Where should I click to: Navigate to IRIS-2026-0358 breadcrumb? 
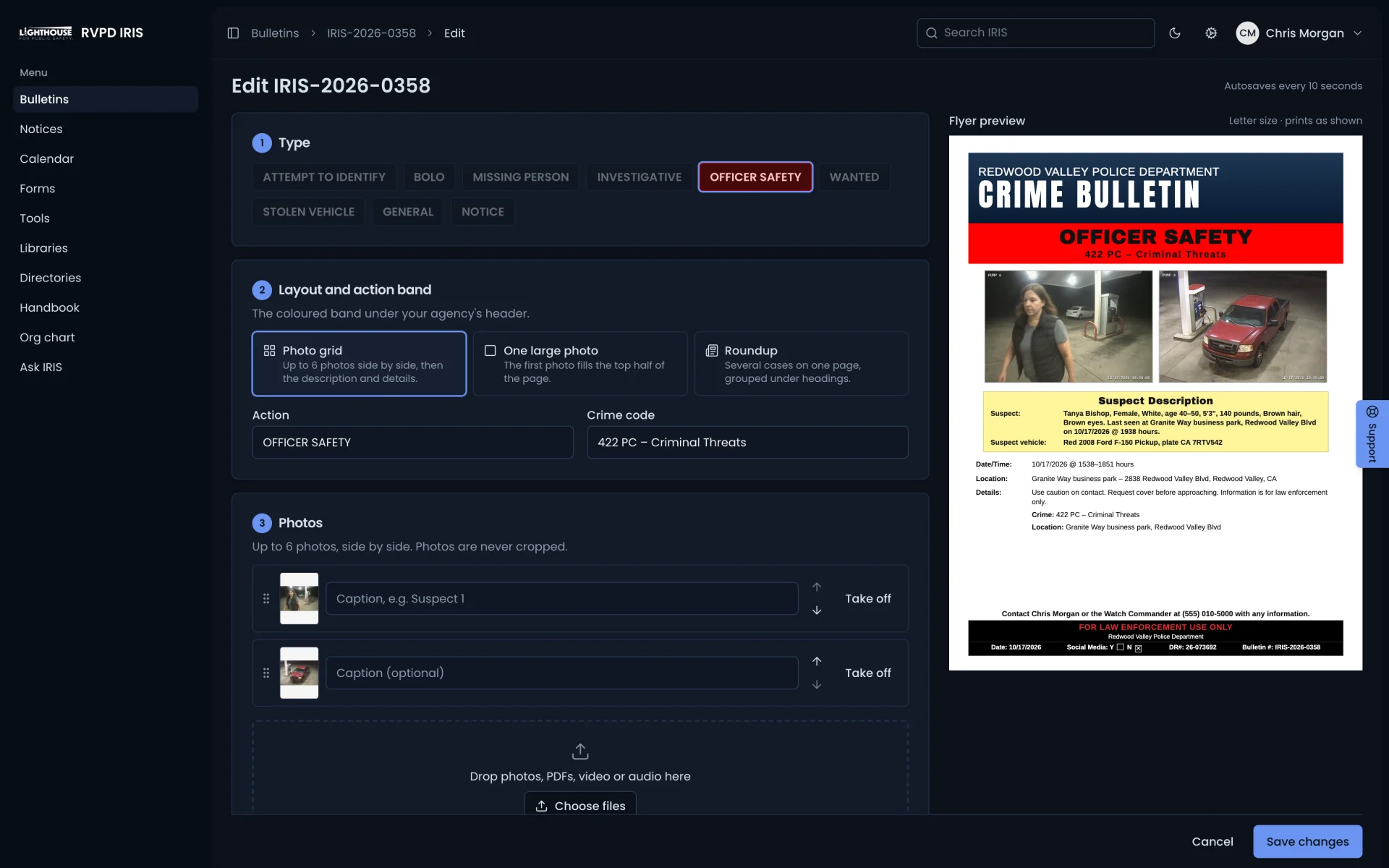click(x=371, y=33)
